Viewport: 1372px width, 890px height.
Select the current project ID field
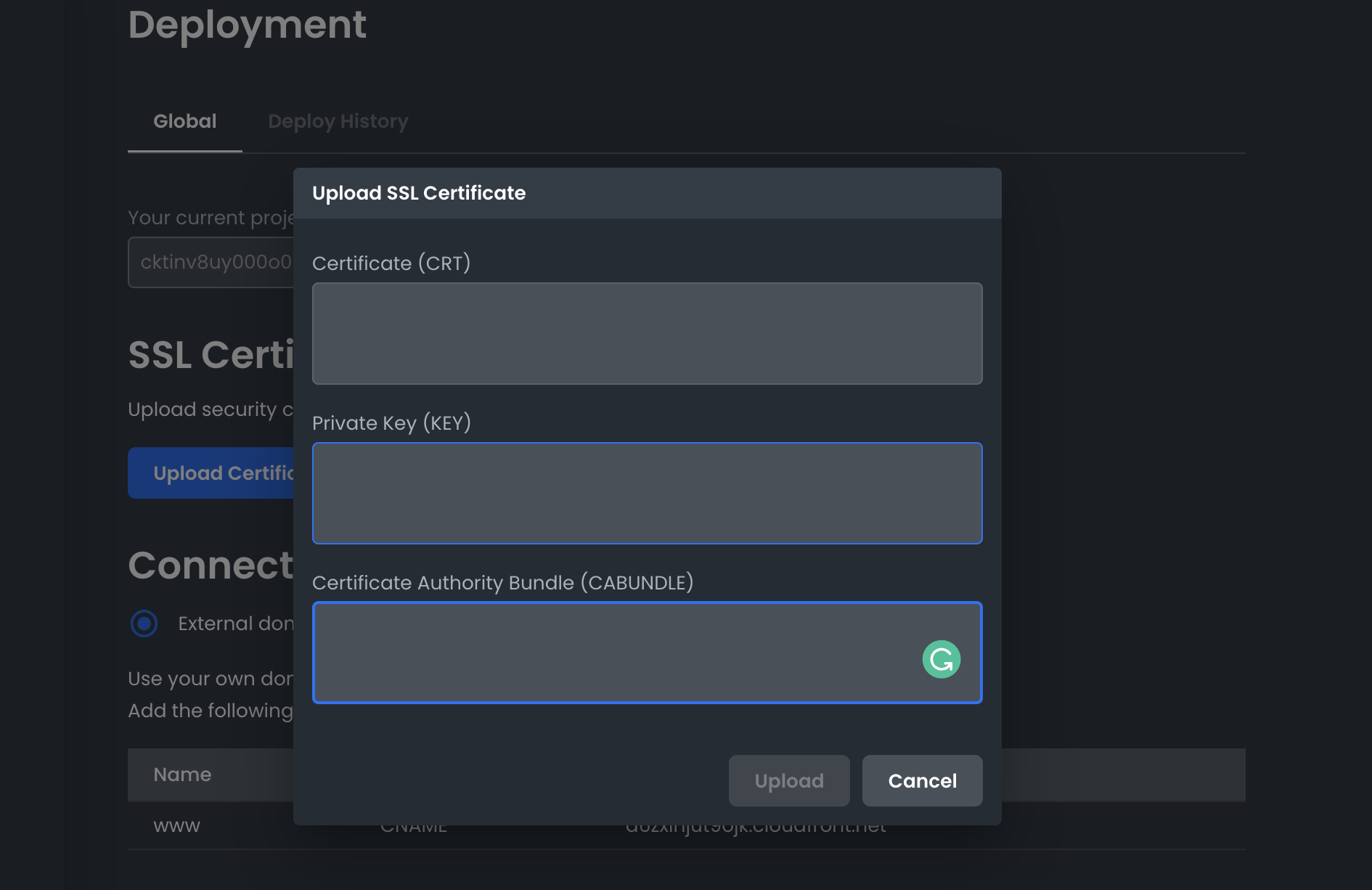[212, 262]
